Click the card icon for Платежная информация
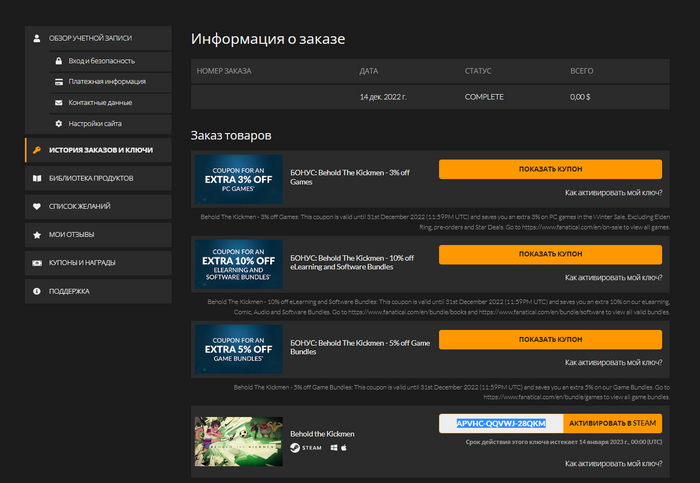This screenshot has height=483, width=700. [x=59, y=82]
